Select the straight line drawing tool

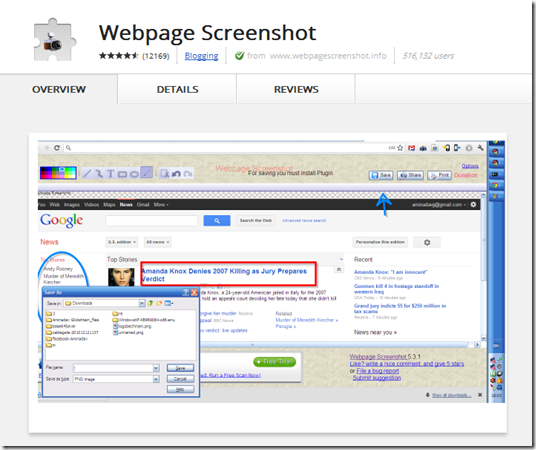[x=88, y=173]
